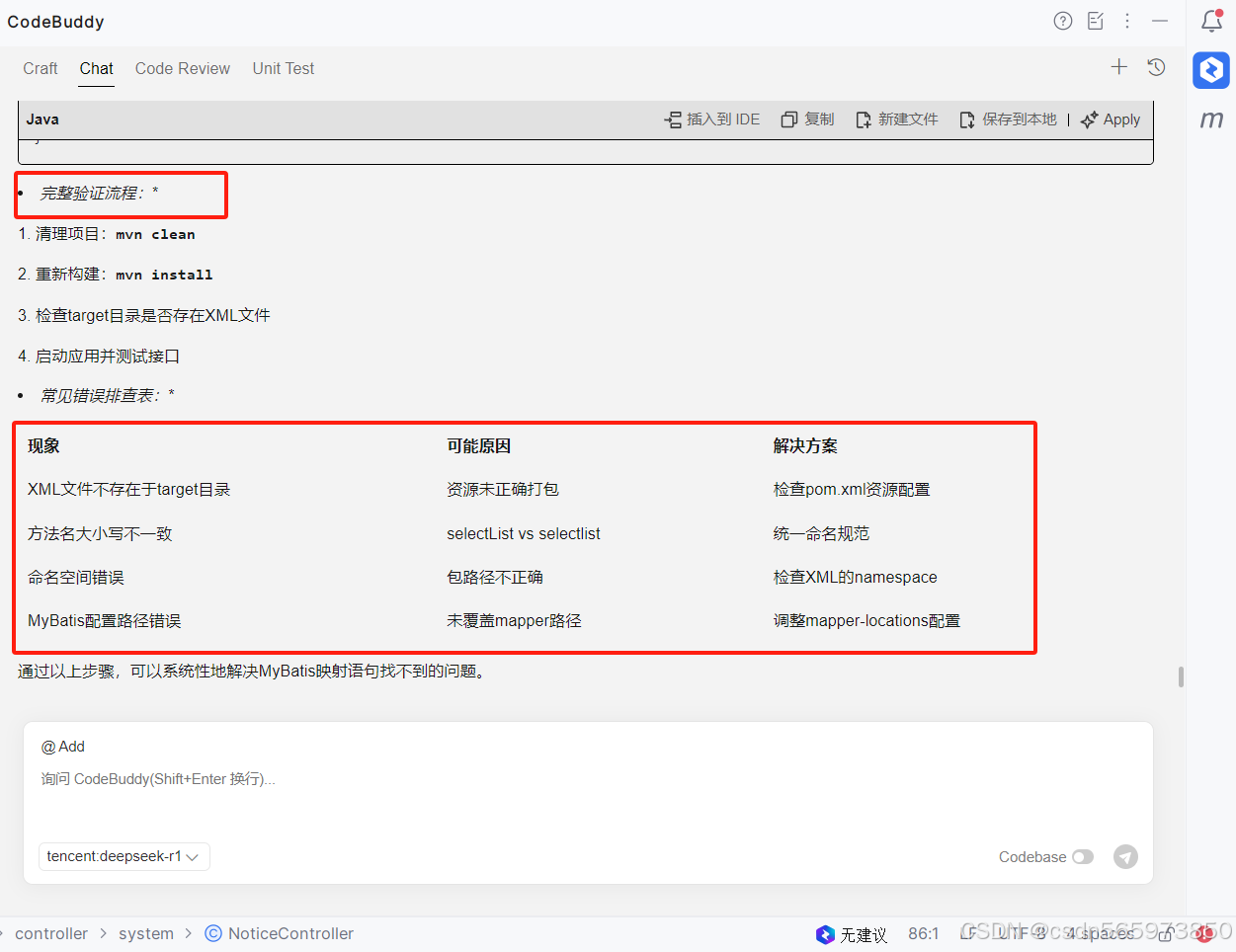Click the feedback edit icon in header
This screenshot has width=1236, height=952.
tap(1096, 21)
